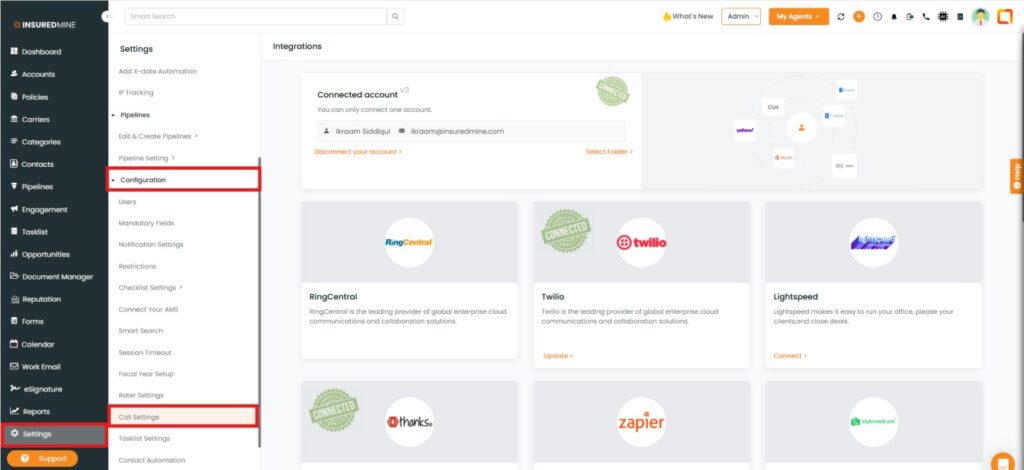This screenshot has height=470, width=1024.
Task: Collapse the left navigation sidebar arrow
Action: [x=106, y=18]
